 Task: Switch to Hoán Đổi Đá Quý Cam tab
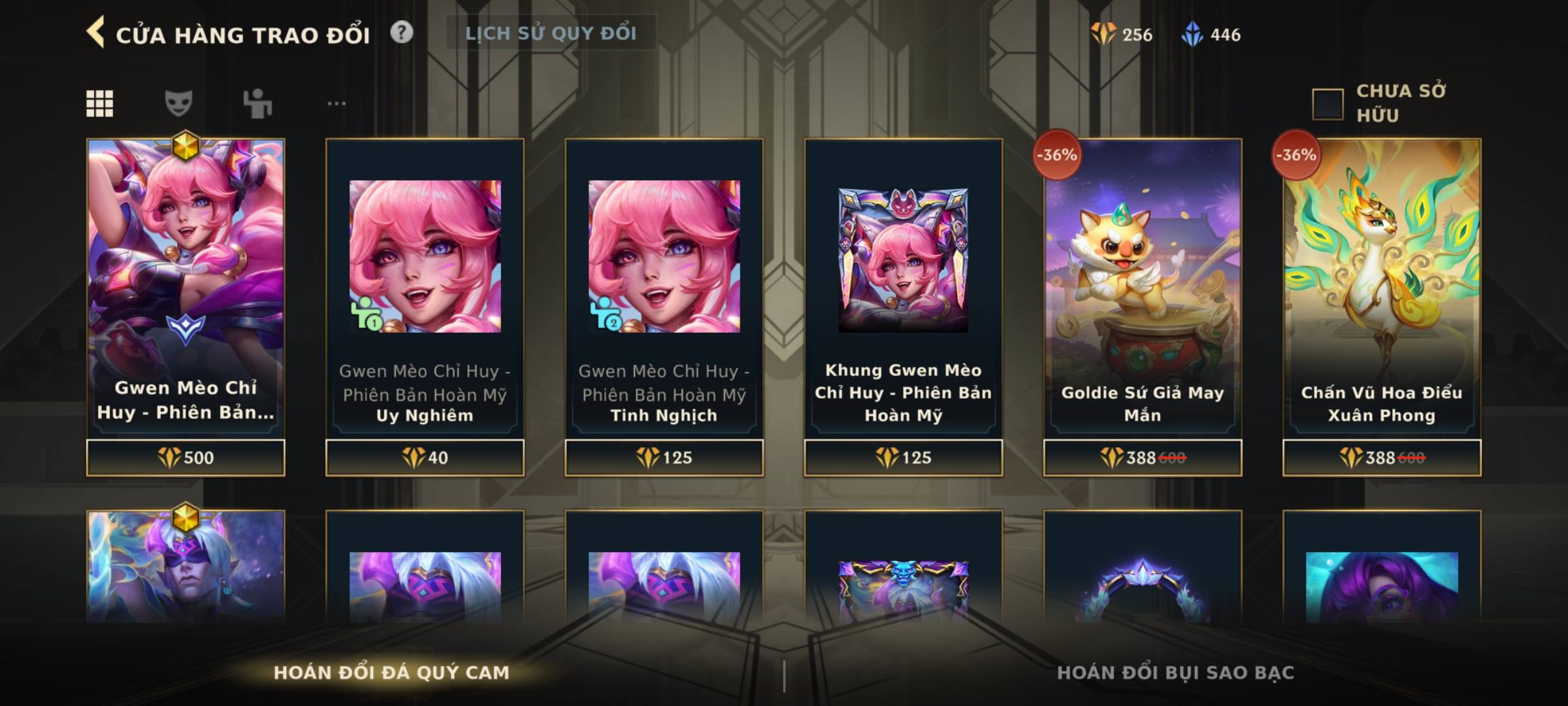(x=391, y=673)
